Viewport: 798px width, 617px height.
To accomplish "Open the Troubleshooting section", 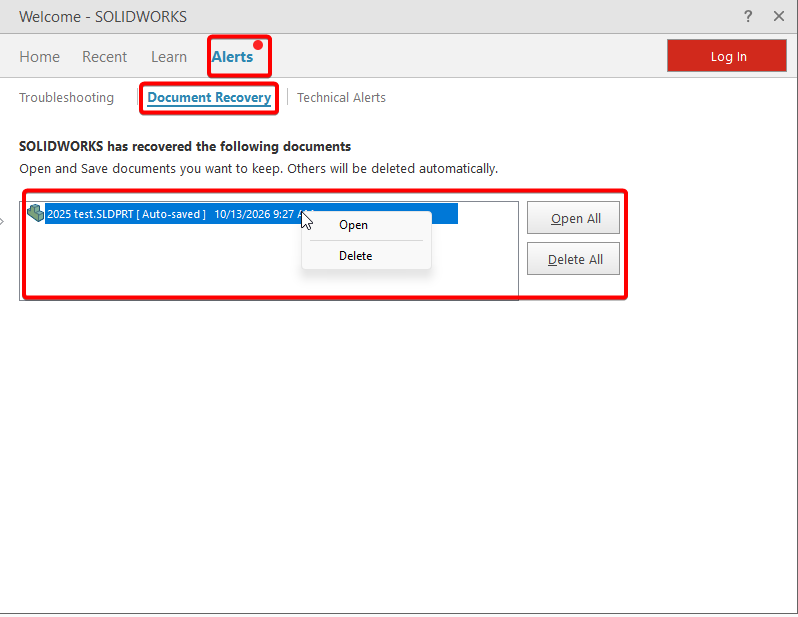I will tap(66, 97).
